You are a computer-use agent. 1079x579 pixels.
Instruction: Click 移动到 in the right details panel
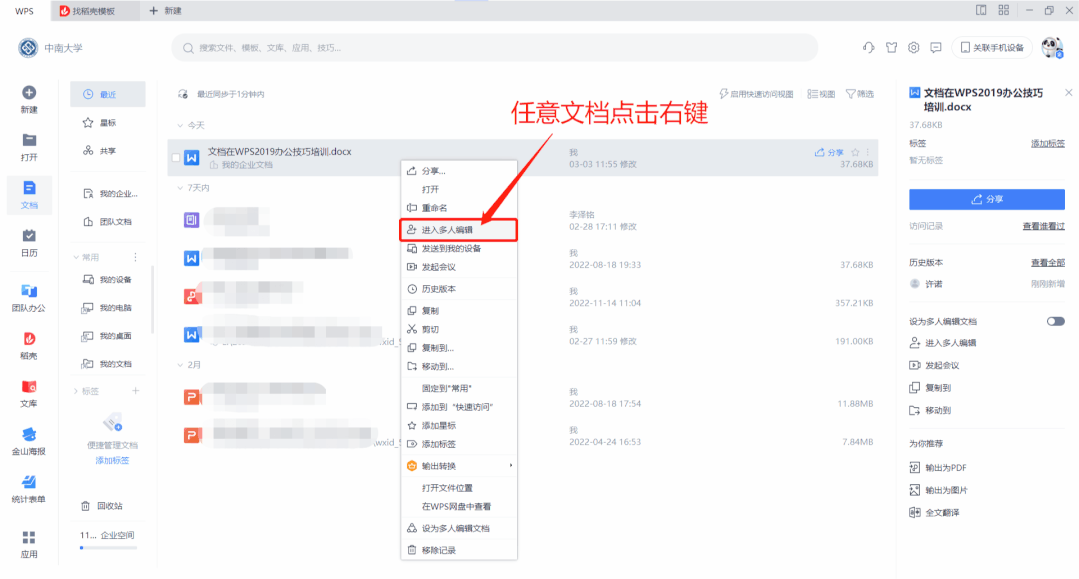[930, 410]
